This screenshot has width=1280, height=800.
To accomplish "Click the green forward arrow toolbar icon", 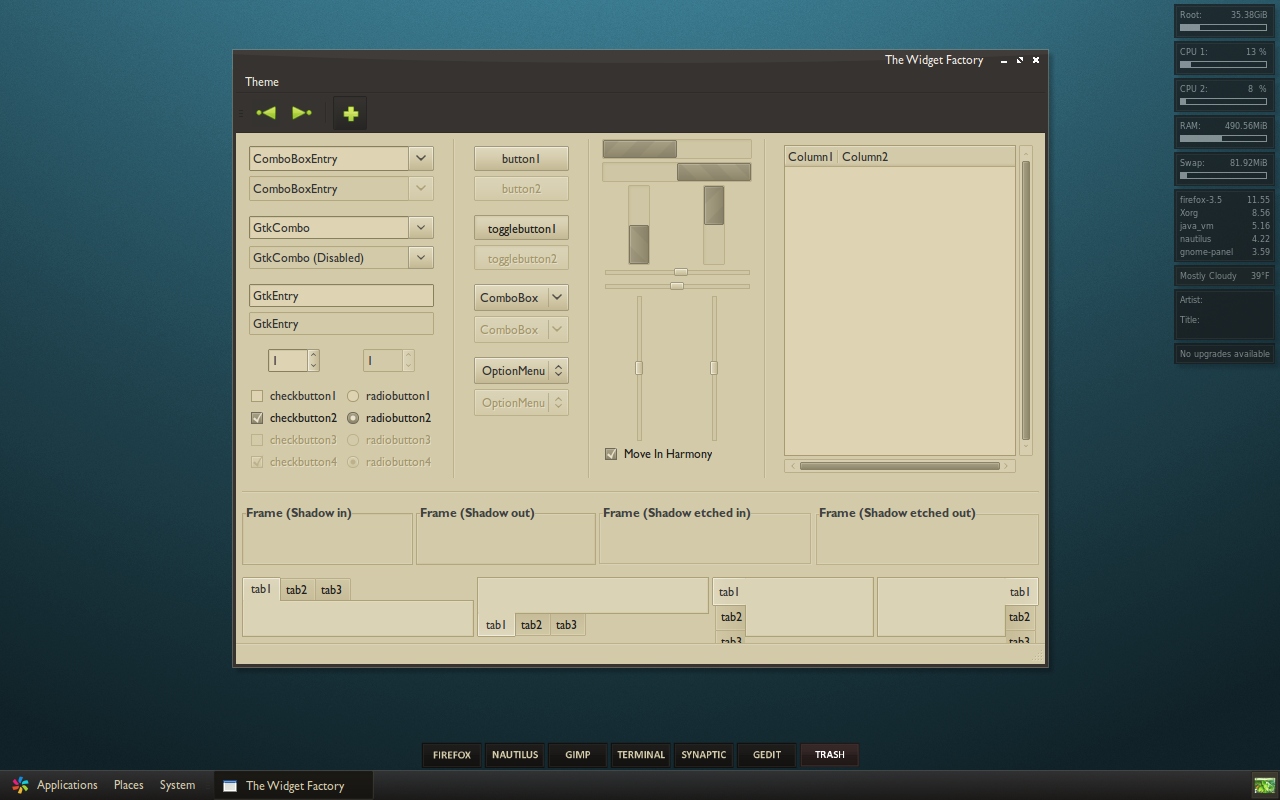I will (x=302, y=113).
